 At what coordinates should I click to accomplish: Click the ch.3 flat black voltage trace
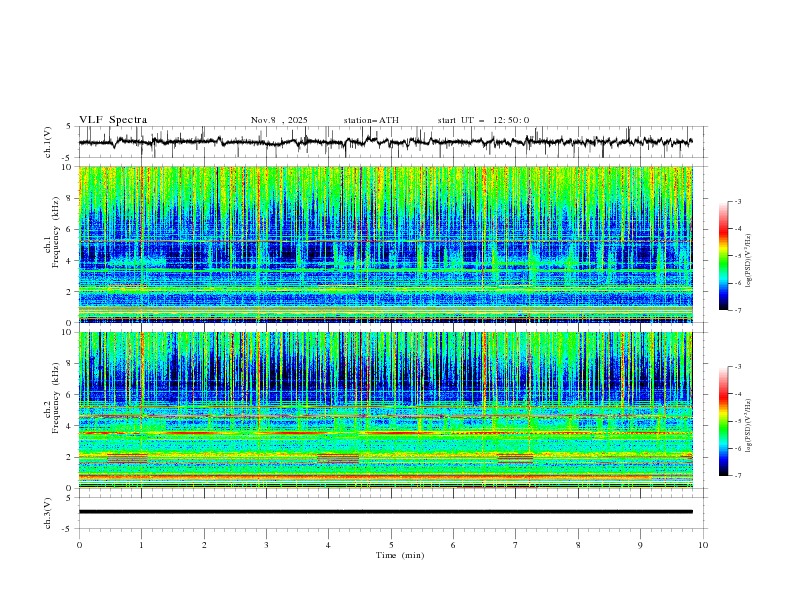385,512
